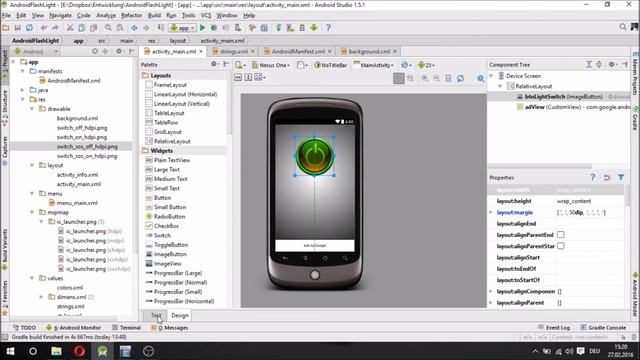The width and height of the screenshot is (640, 360).
Task: Open the File menu
Action: coord(6,16)
